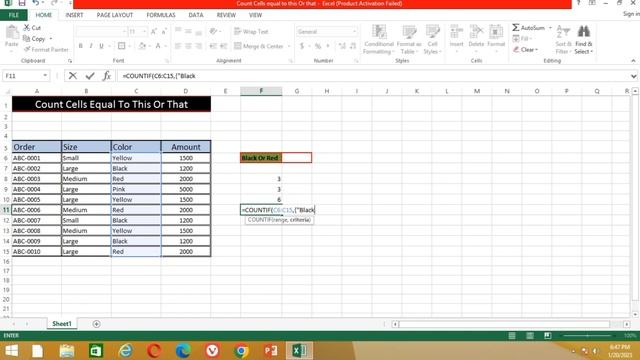Open the font size dropdown
The height and width of the screenshot is (360, 640).
click(x=144, y=31)
